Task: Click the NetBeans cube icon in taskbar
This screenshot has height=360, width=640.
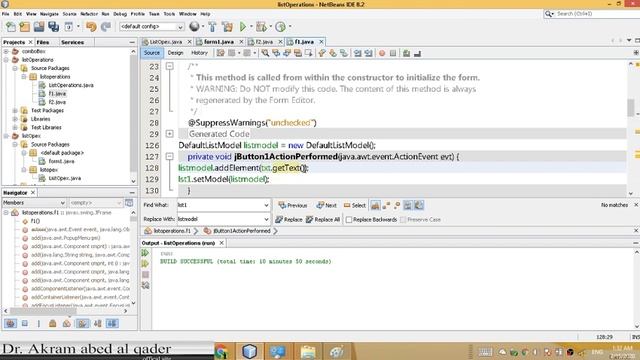Action: (249, 351)
